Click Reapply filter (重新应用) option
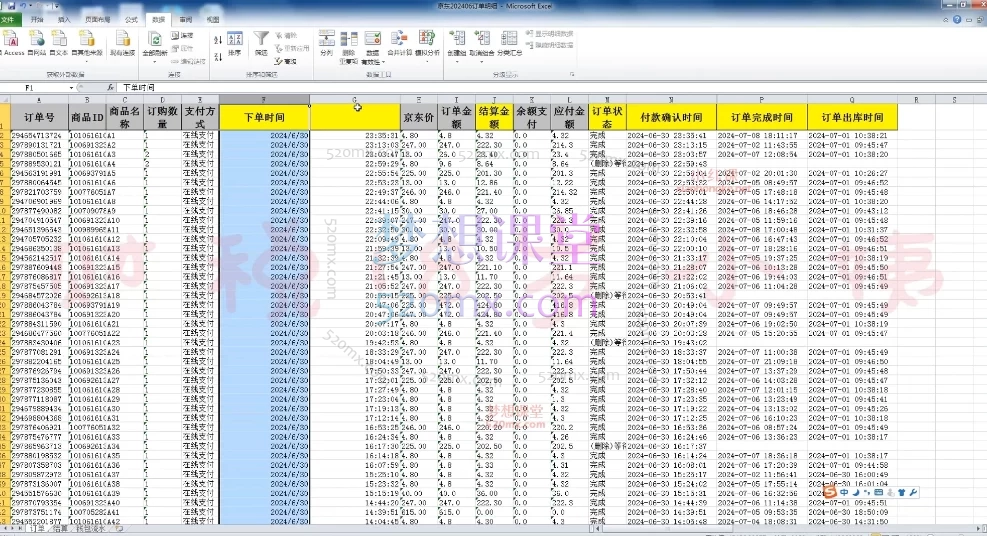Viewport: 987px width, 536px height. [292, 48]
